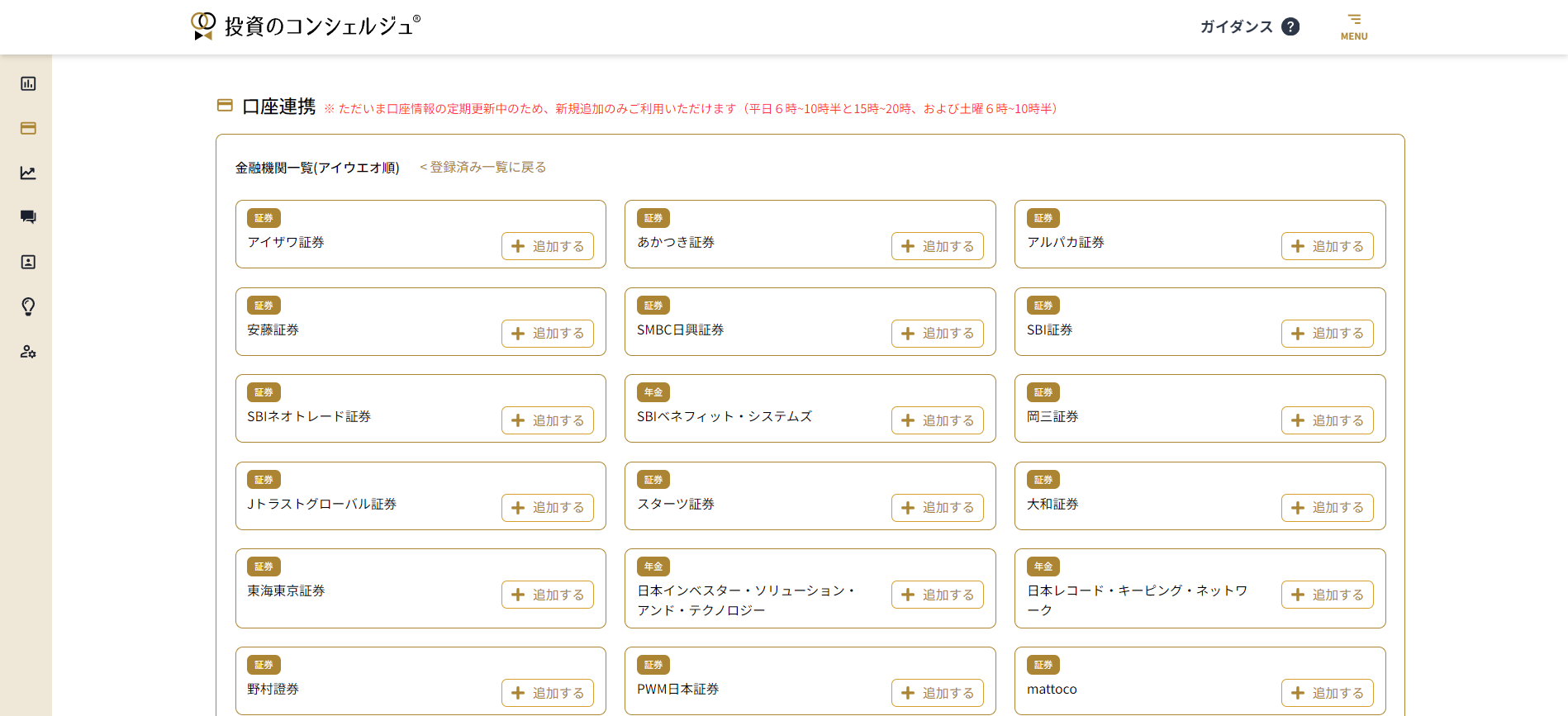Click the 野村證券 name text
Screen dimensions: 1568x716
point(273,689)
